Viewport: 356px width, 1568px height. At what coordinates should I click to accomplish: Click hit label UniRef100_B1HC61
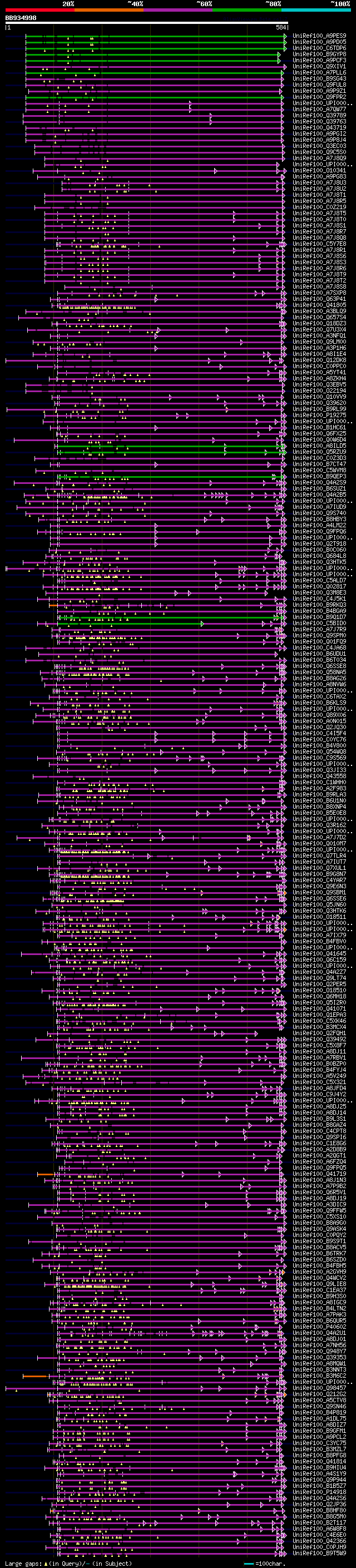click(x=319, y=428)
